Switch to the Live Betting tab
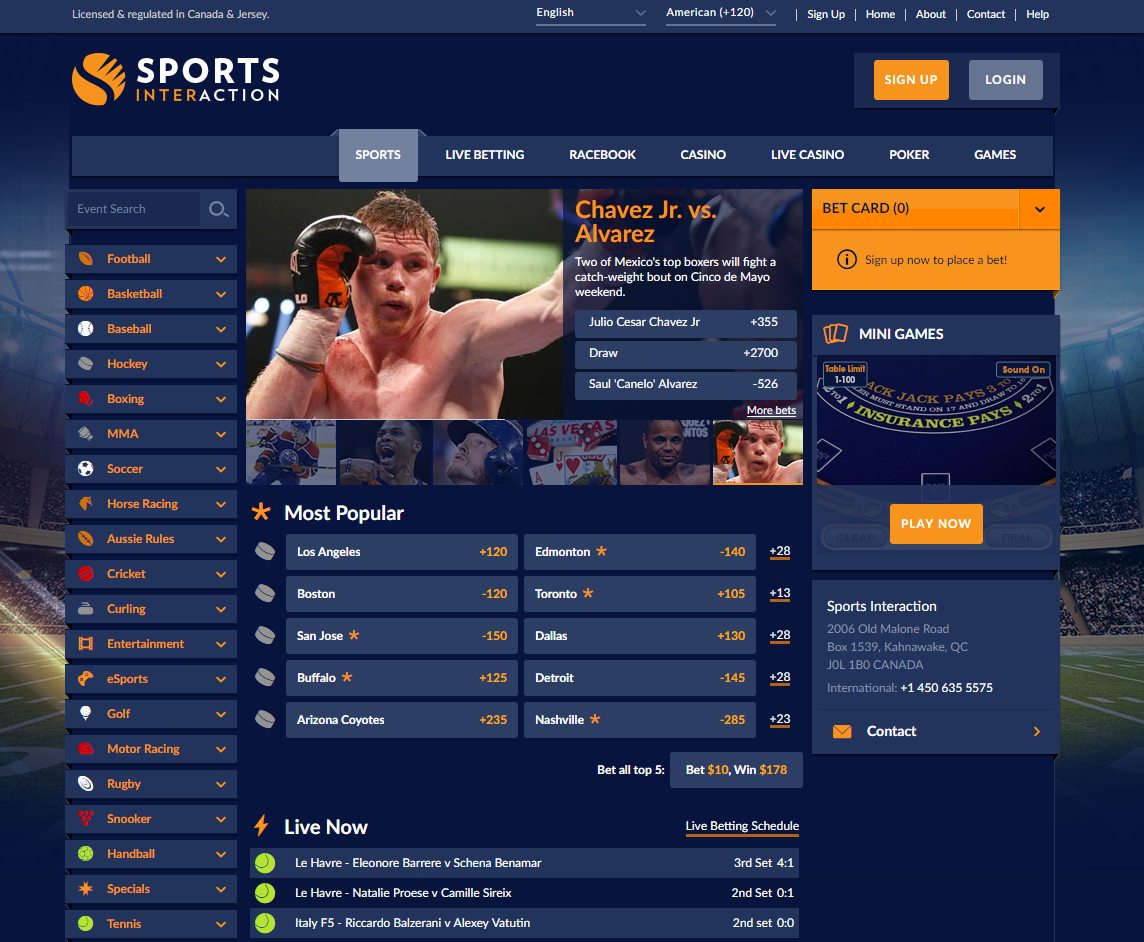Viewport: 1144px width, 942px height. [x=484, y=155]
